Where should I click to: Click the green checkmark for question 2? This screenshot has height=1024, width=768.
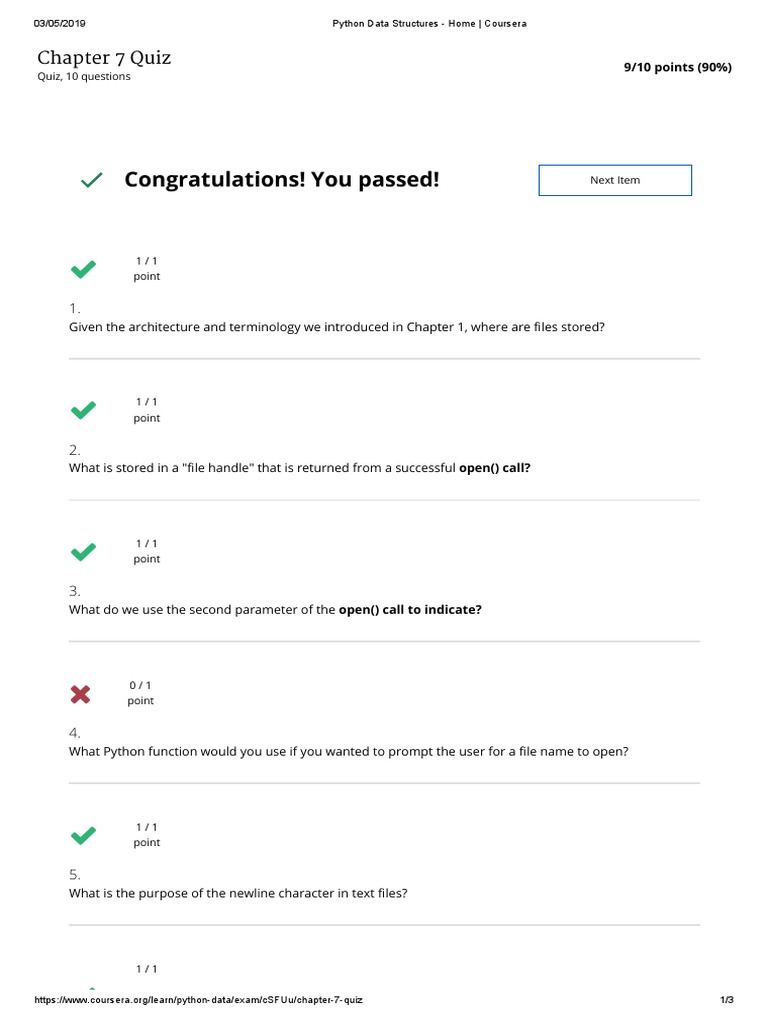pyautogui.click(x=83, y=410)
